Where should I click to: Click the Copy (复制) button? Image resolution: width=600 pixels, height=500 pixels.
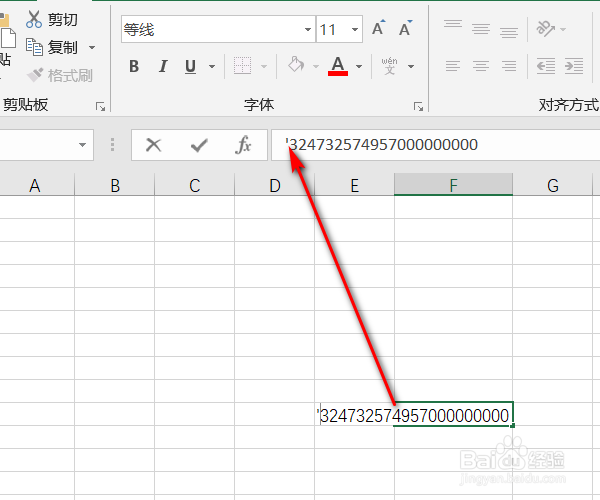(x=51, y=47)
